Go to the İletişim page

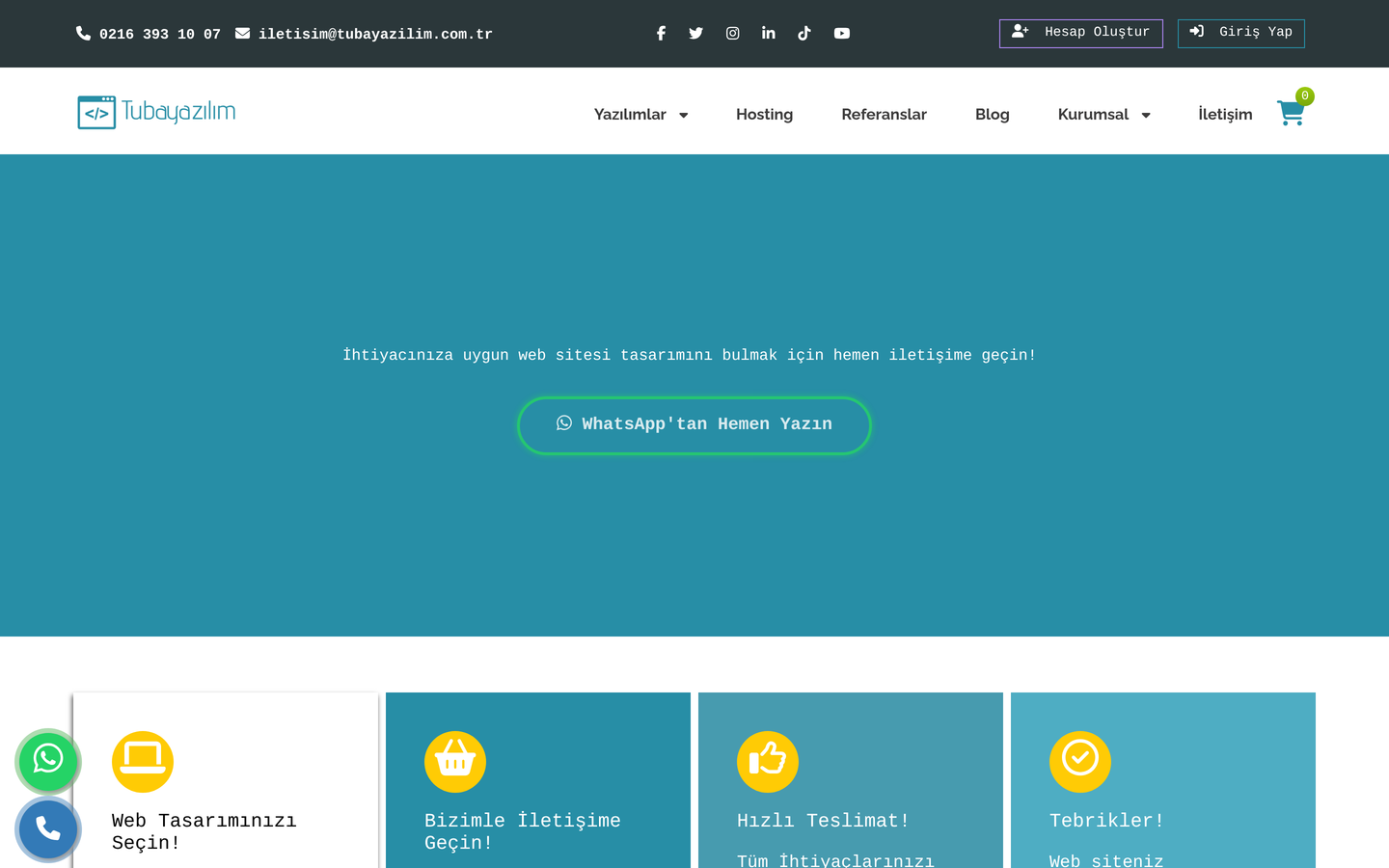pyautogui.click(x=1225, y=114)
